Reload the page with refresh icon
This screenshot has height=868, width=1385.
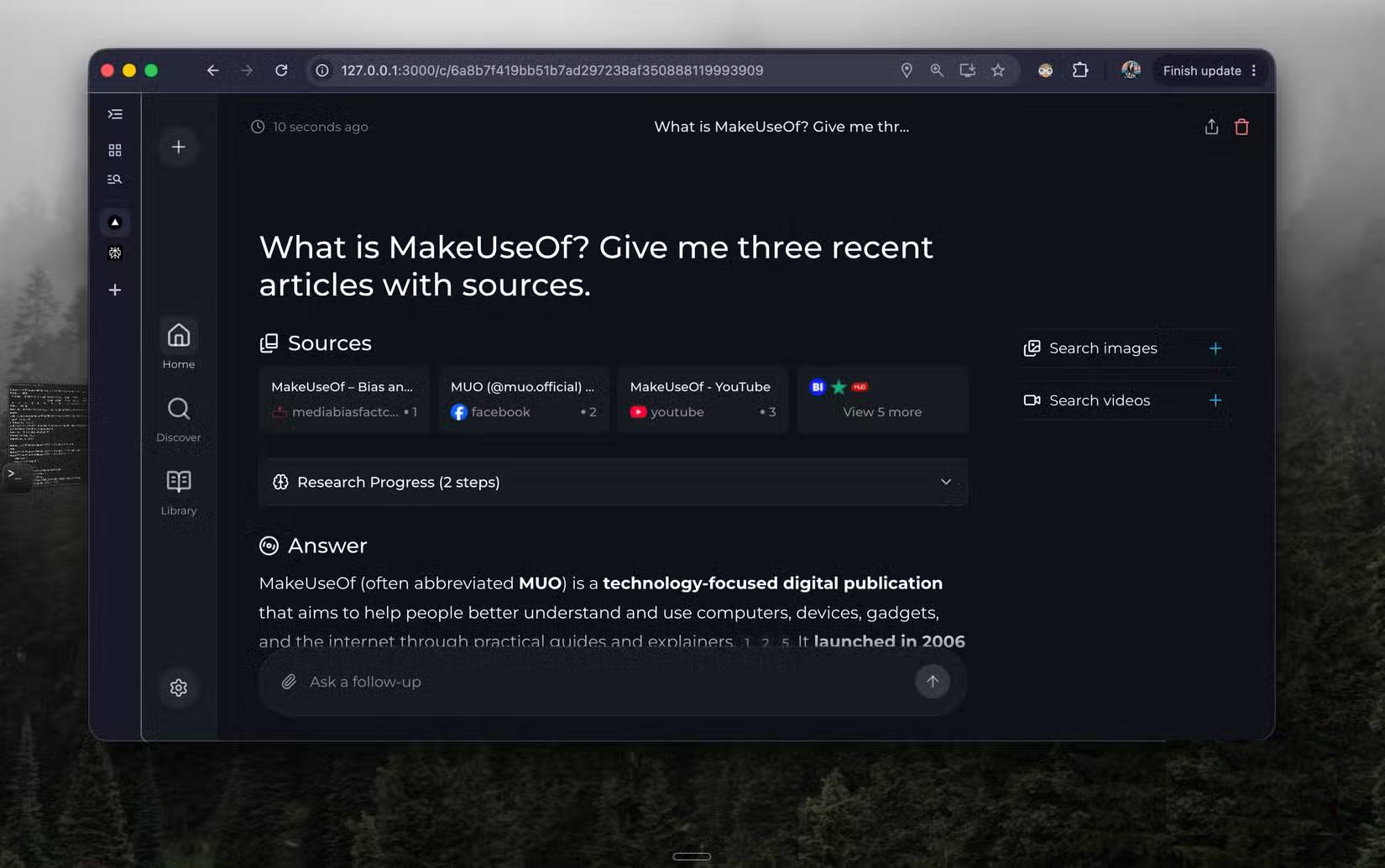281,71
